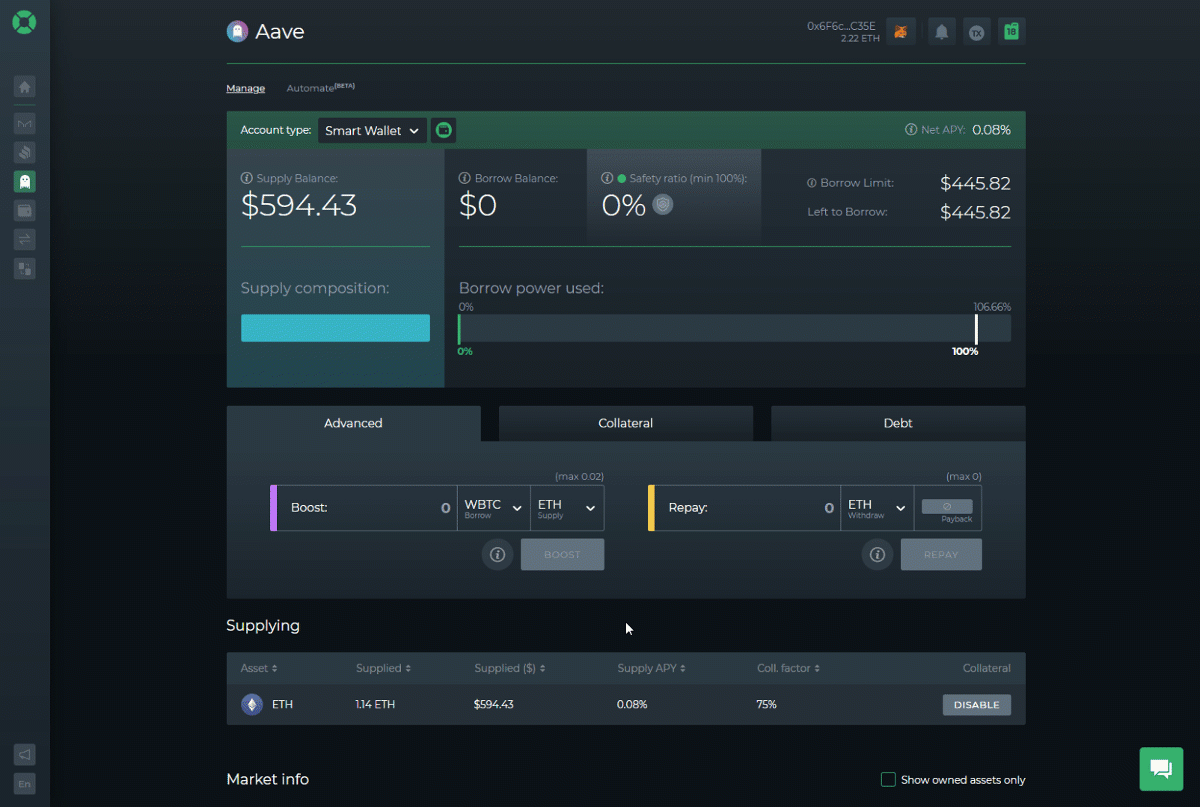Switch to the Manage tab

(x=246, y=88)
